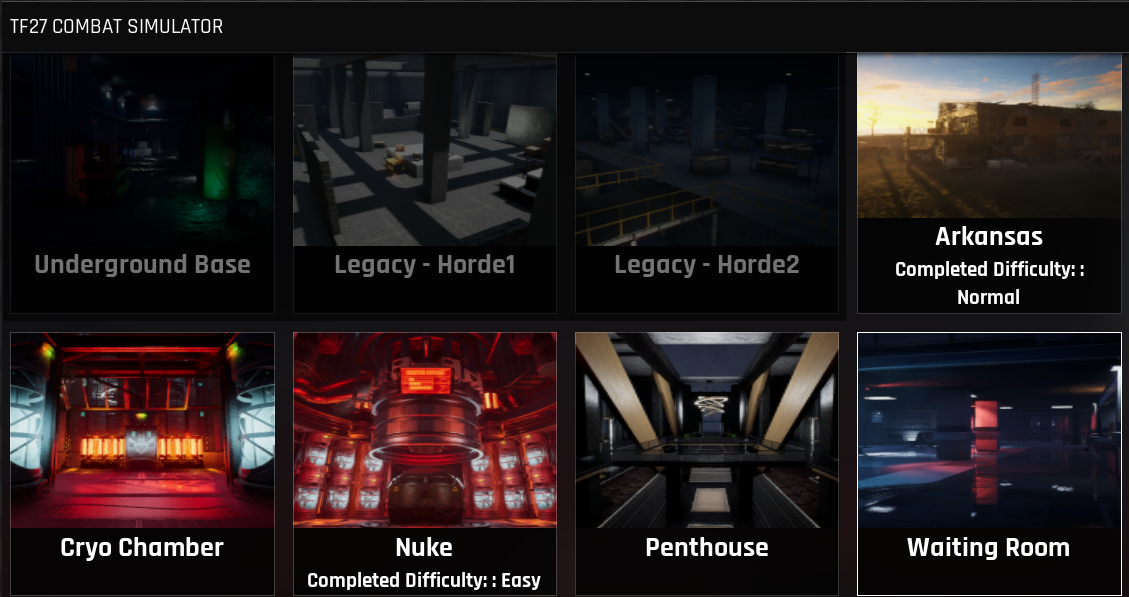Choose the Legacy - Horde2 map image

coord(707,150)
